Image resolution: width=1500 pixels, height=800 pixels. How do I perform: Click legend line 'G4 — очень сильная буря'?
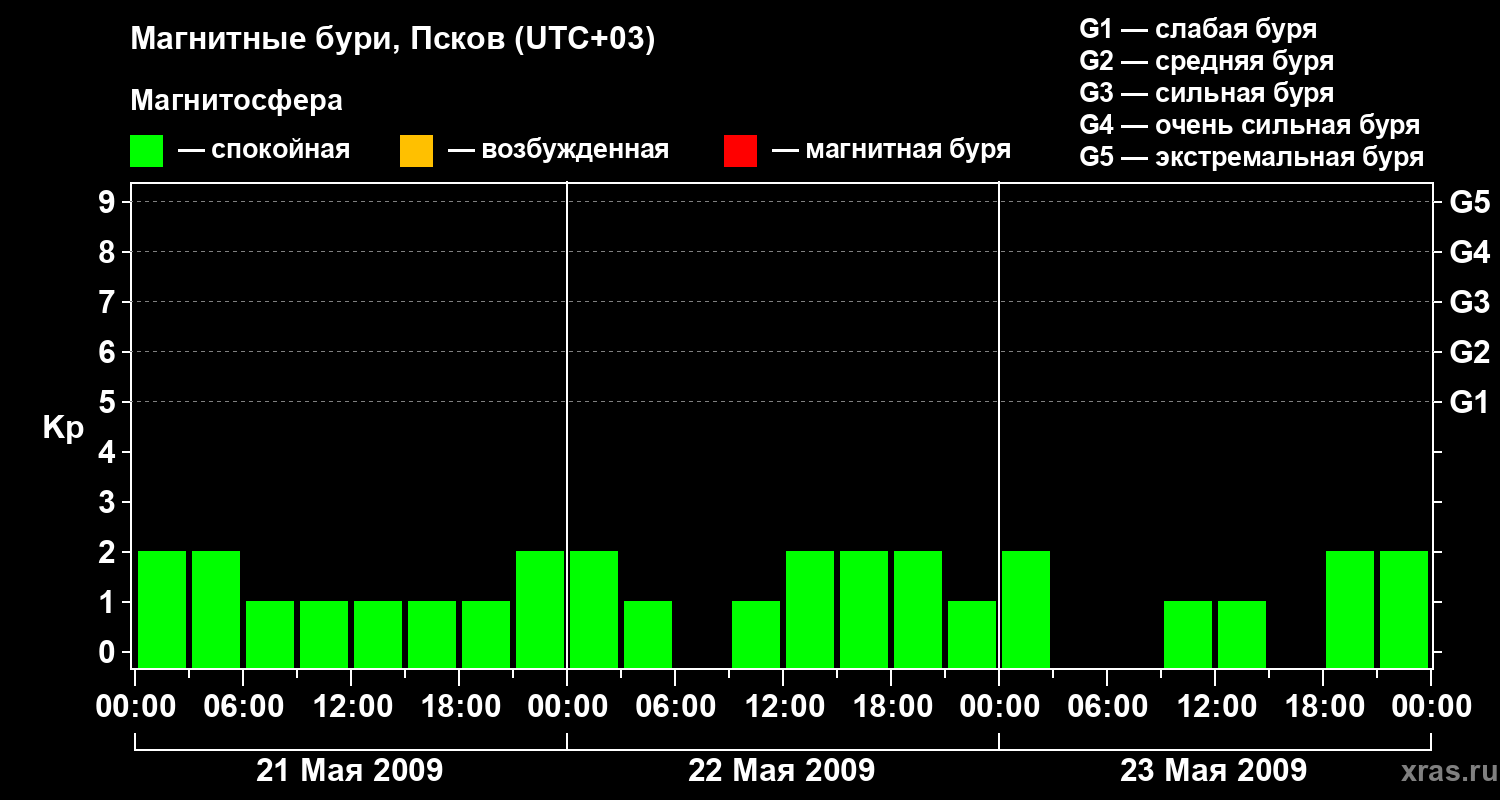click(x=1250, y=125)
